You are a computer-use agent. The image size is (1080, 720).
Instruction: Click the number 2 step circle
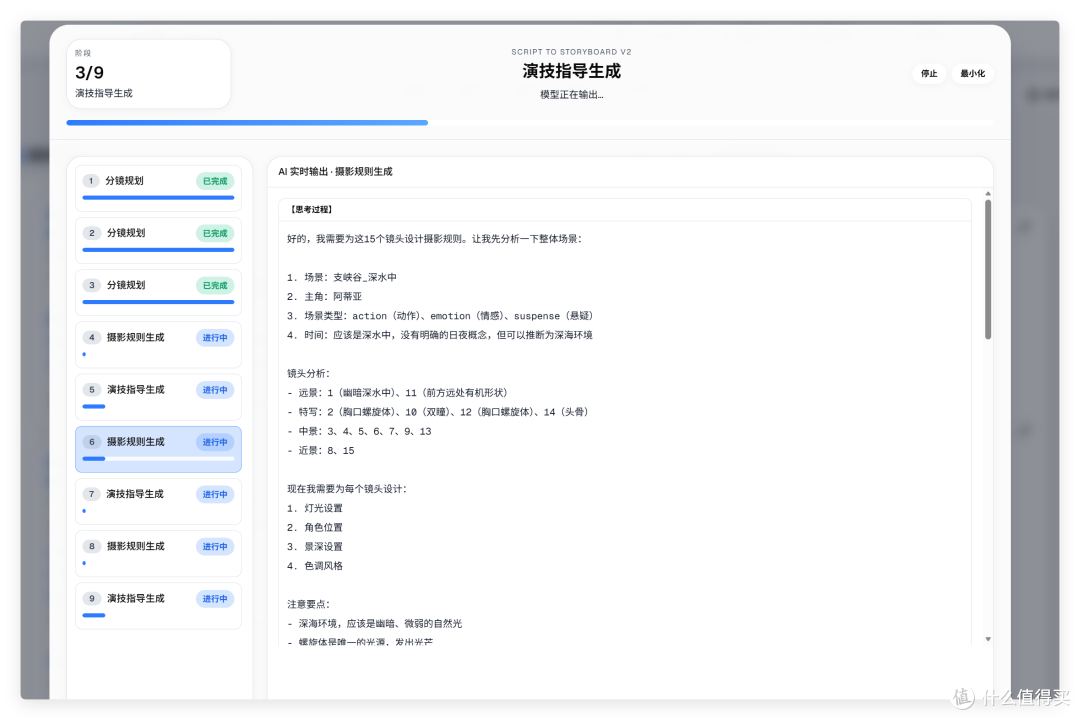pos(91,233)
